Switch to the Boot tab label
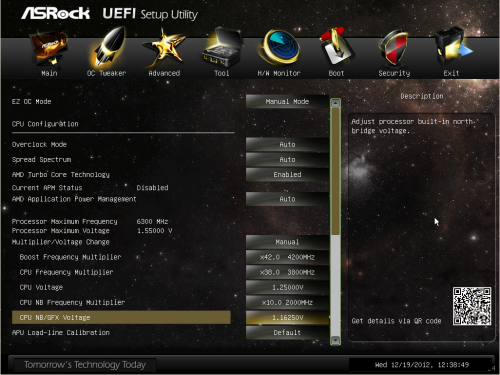 pyautogui.click(x=336, y=73)
